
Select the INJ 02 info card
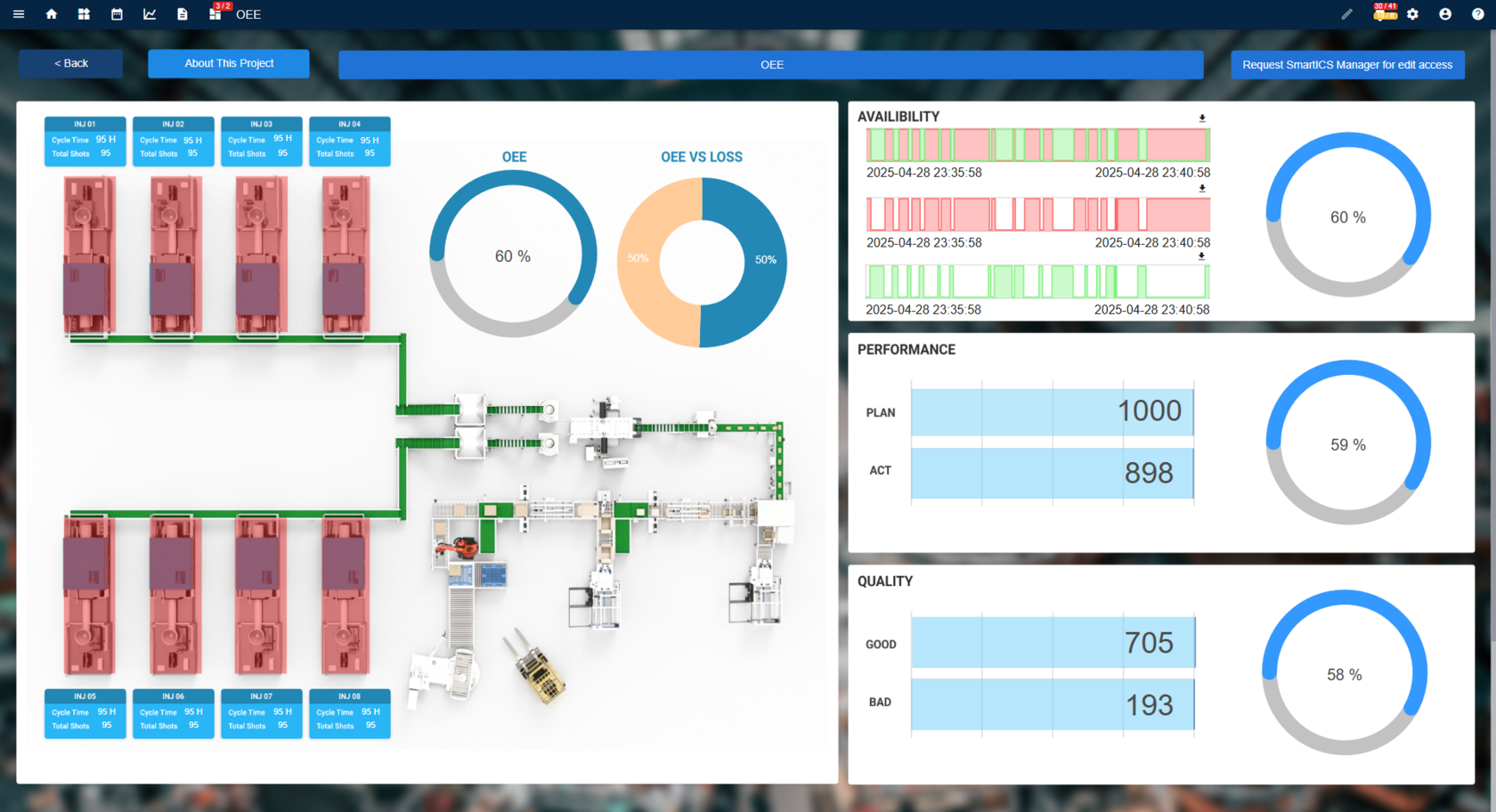[x=174, y=141]
